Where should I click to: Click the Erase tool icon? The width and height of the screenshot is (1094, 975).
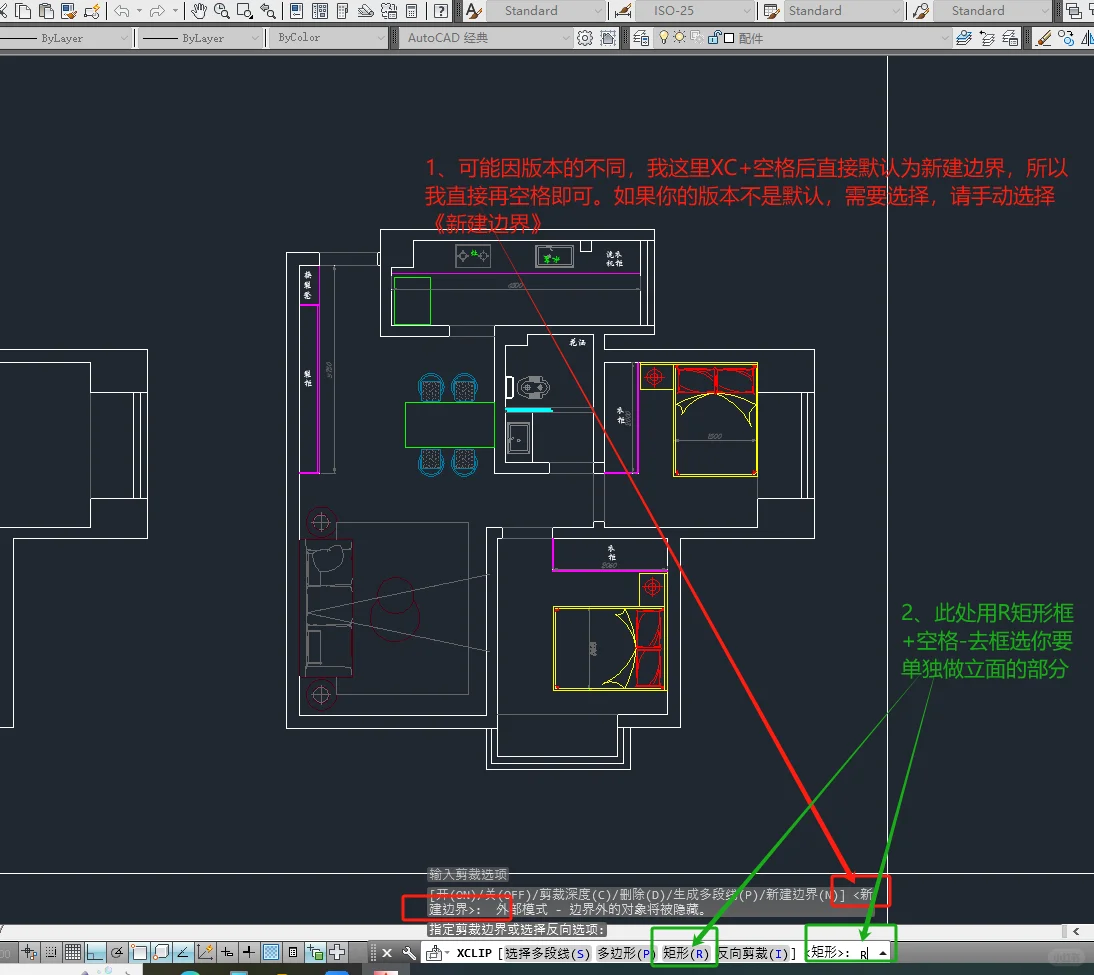(x=1044, y=38)
